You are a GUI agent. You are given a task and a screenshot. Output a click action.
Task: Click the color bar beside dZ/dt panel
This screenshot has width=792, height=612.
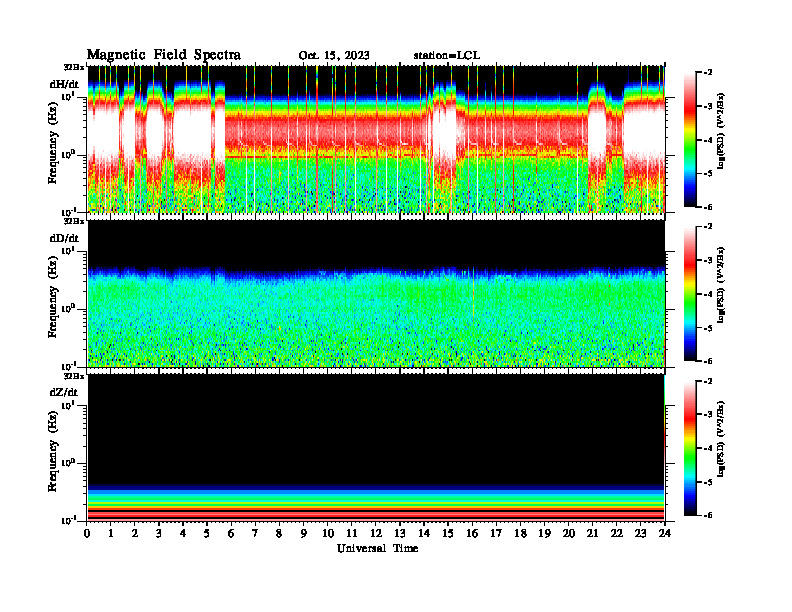coord(690,447)
